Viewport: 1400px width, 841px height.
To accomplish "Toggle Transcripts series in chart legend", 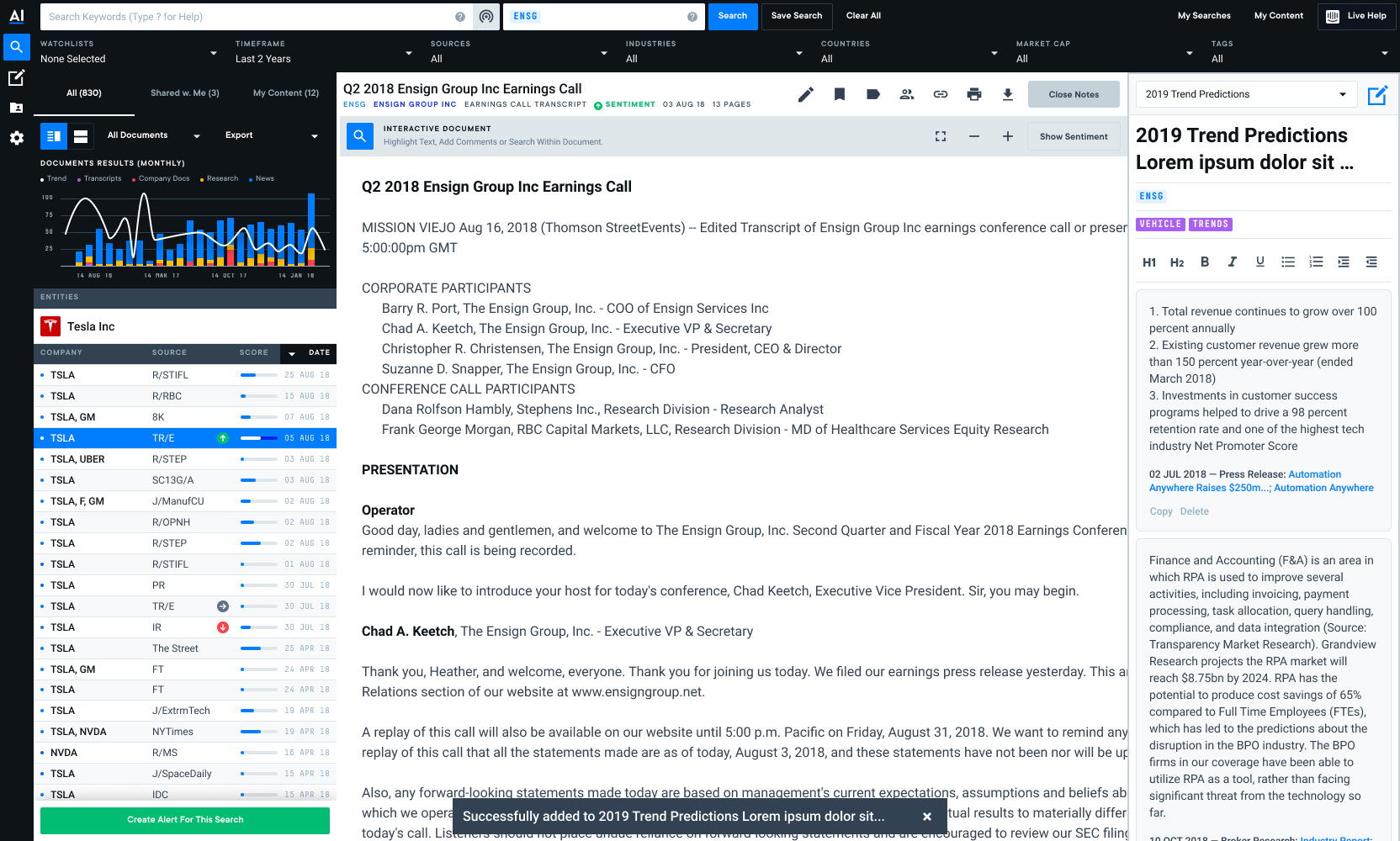I will (99, 178).
